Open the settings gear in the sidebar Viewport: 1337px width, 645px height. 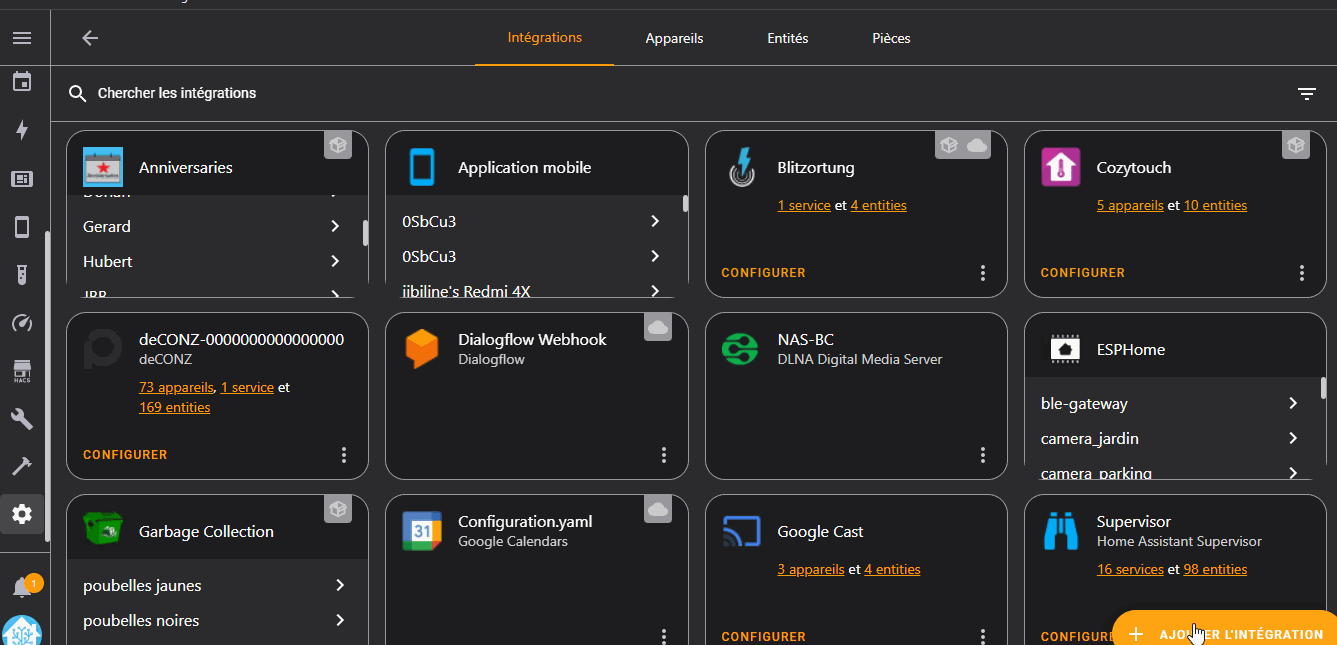pyautogui.click(x=22, y=514)
